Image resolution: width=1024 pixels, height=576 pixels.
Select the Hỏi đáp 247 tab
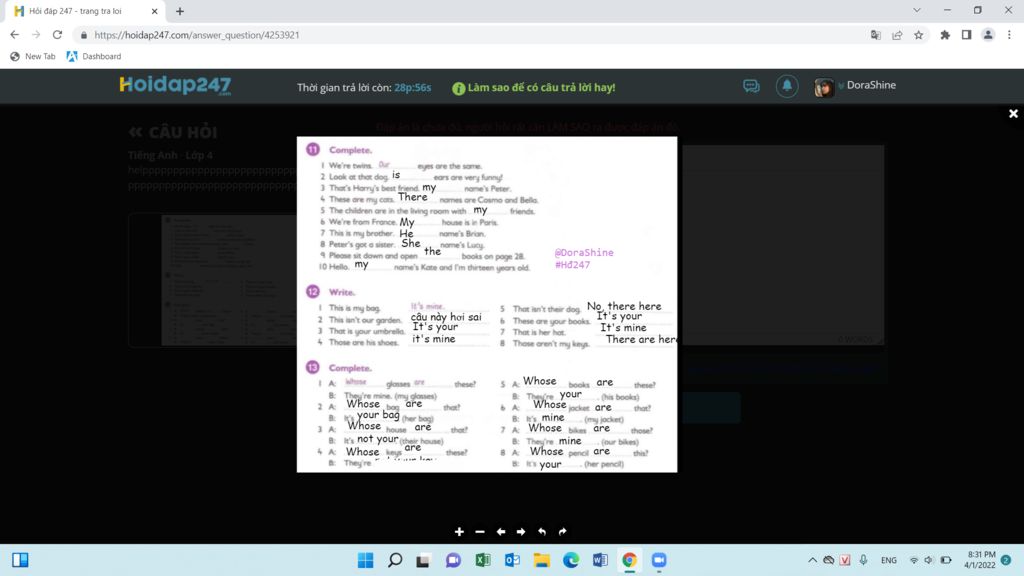pos(85,11)
